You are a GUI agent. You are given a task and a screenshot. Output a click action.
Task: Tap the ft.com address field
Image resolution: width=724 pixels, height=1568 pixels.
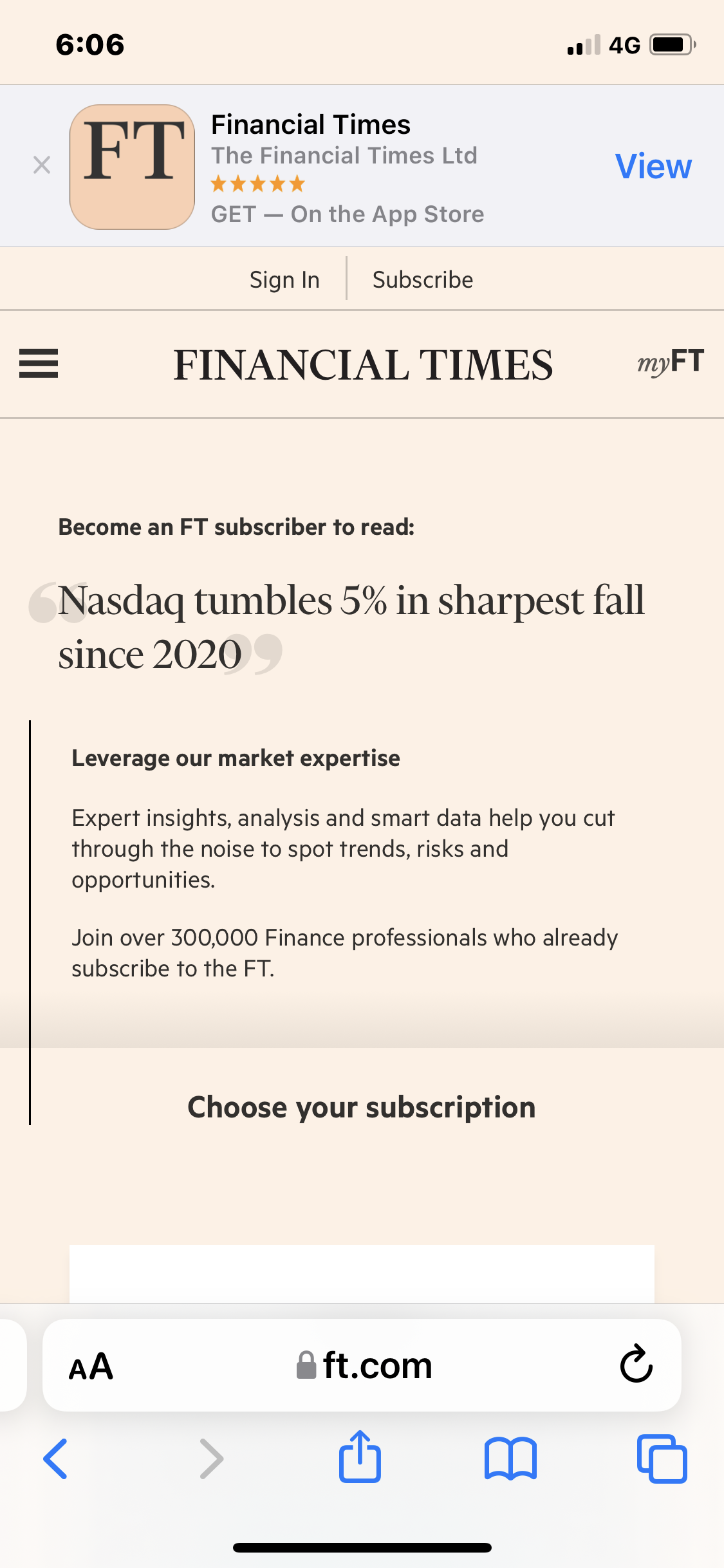tap(362, 1365)
